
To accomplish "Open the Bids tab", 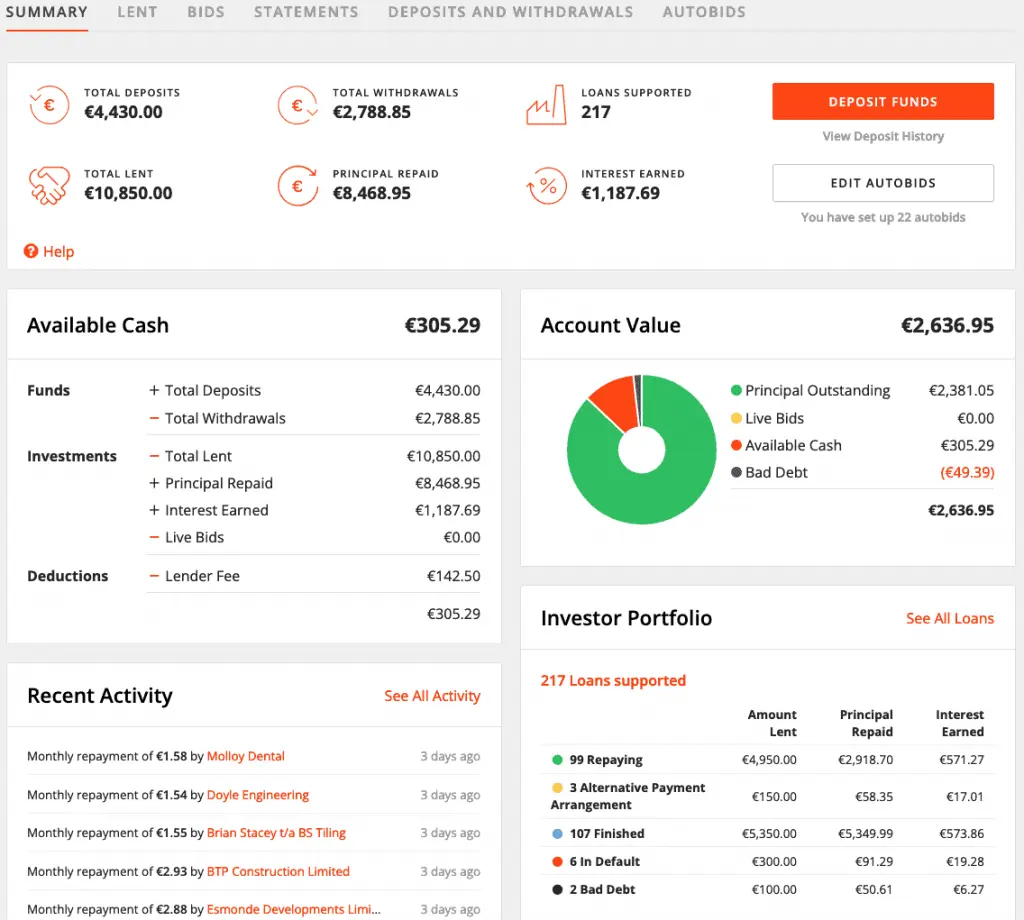I will [x=206, y=12].
